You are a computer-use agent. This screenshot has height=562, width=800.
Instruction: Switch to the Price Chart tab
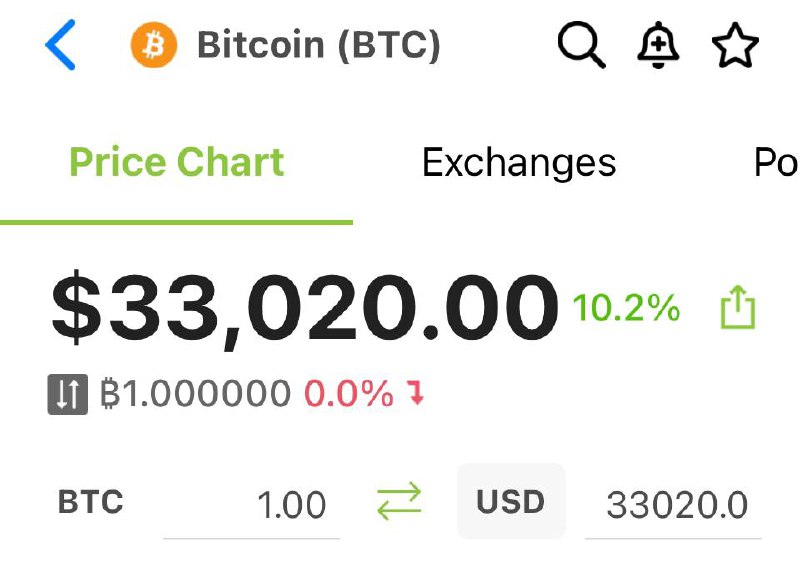176,163
